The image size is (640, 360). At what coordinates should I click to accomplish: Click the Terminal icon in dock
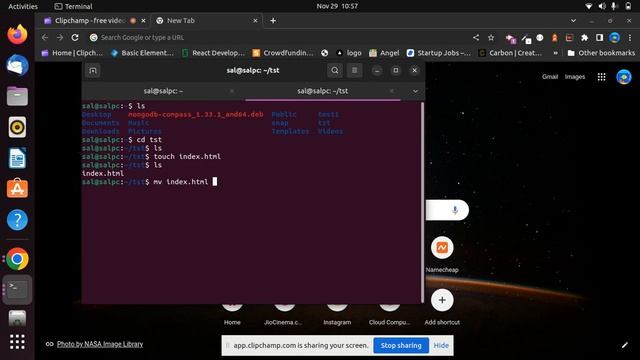coord(17,289)
